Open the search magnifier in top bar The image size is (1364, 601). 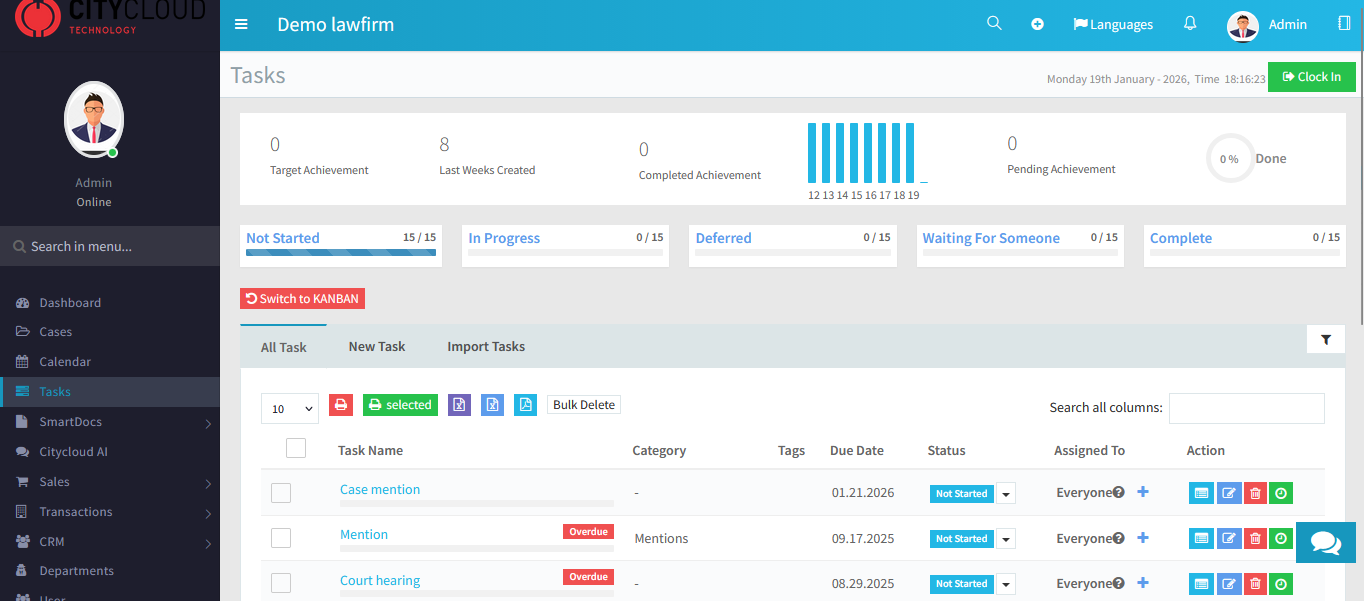994,23
